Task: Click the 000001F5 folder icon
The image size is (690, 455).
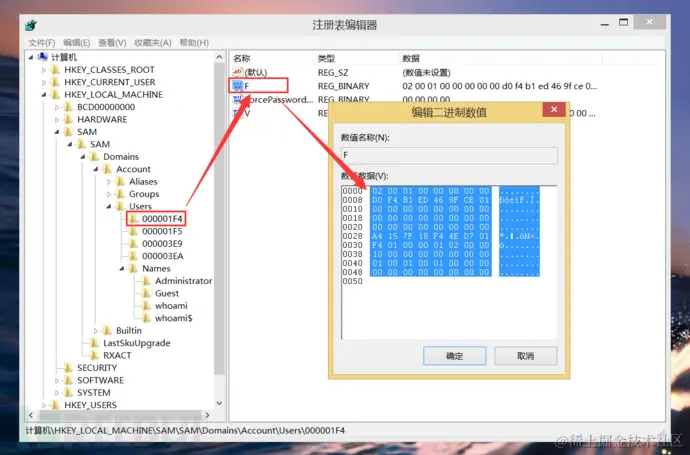Action: (133, 231)
